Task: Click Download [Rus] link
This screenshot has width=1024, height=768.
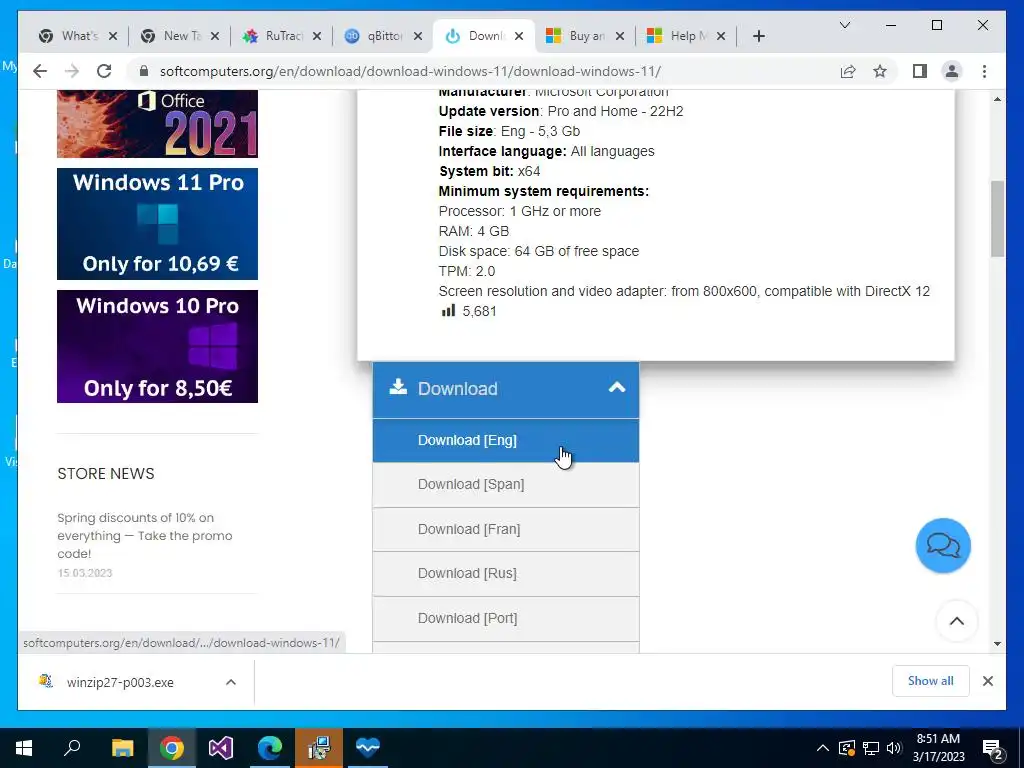Action: click(x=505, y=573)
